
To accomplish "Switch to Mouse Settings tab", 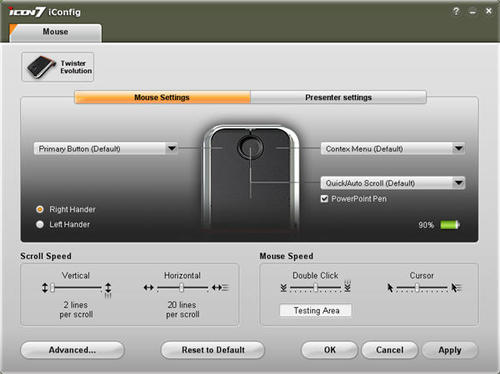I will click(x=162, y=97).
